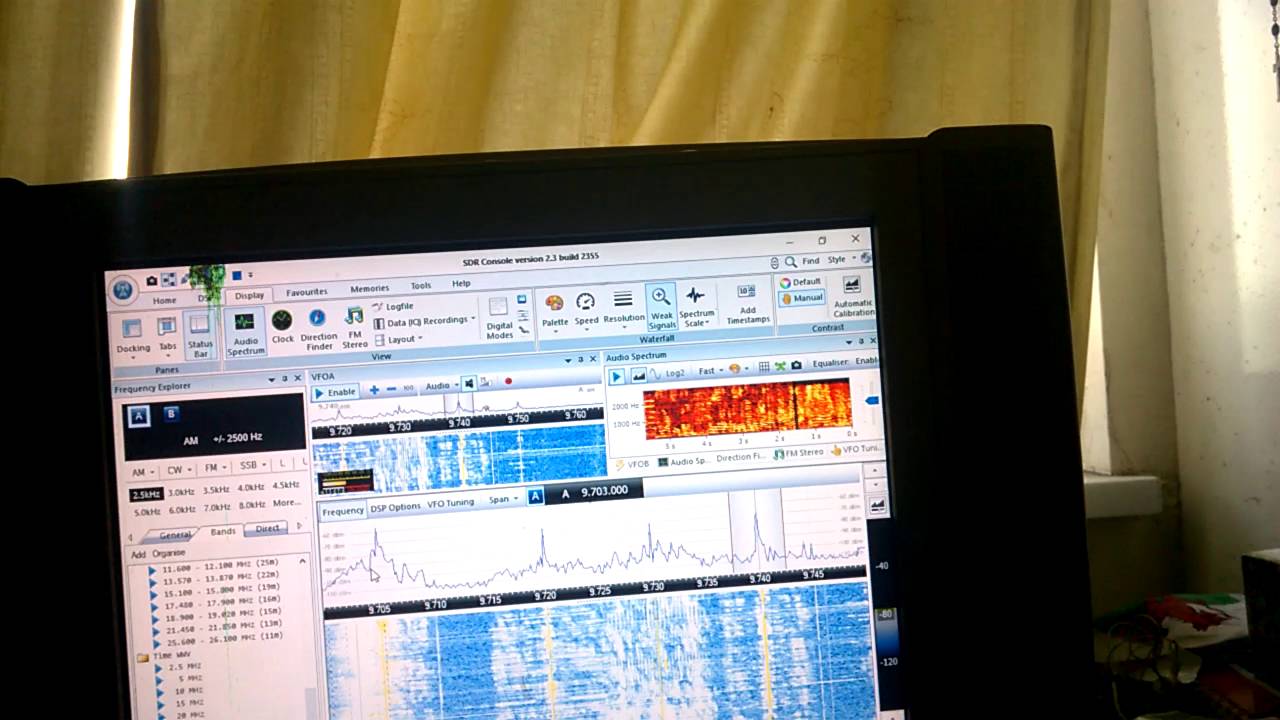Zoom out VFOA spectrum with minus icon
The height and width of the screenshot is (720, 1280).
[391, 389]
